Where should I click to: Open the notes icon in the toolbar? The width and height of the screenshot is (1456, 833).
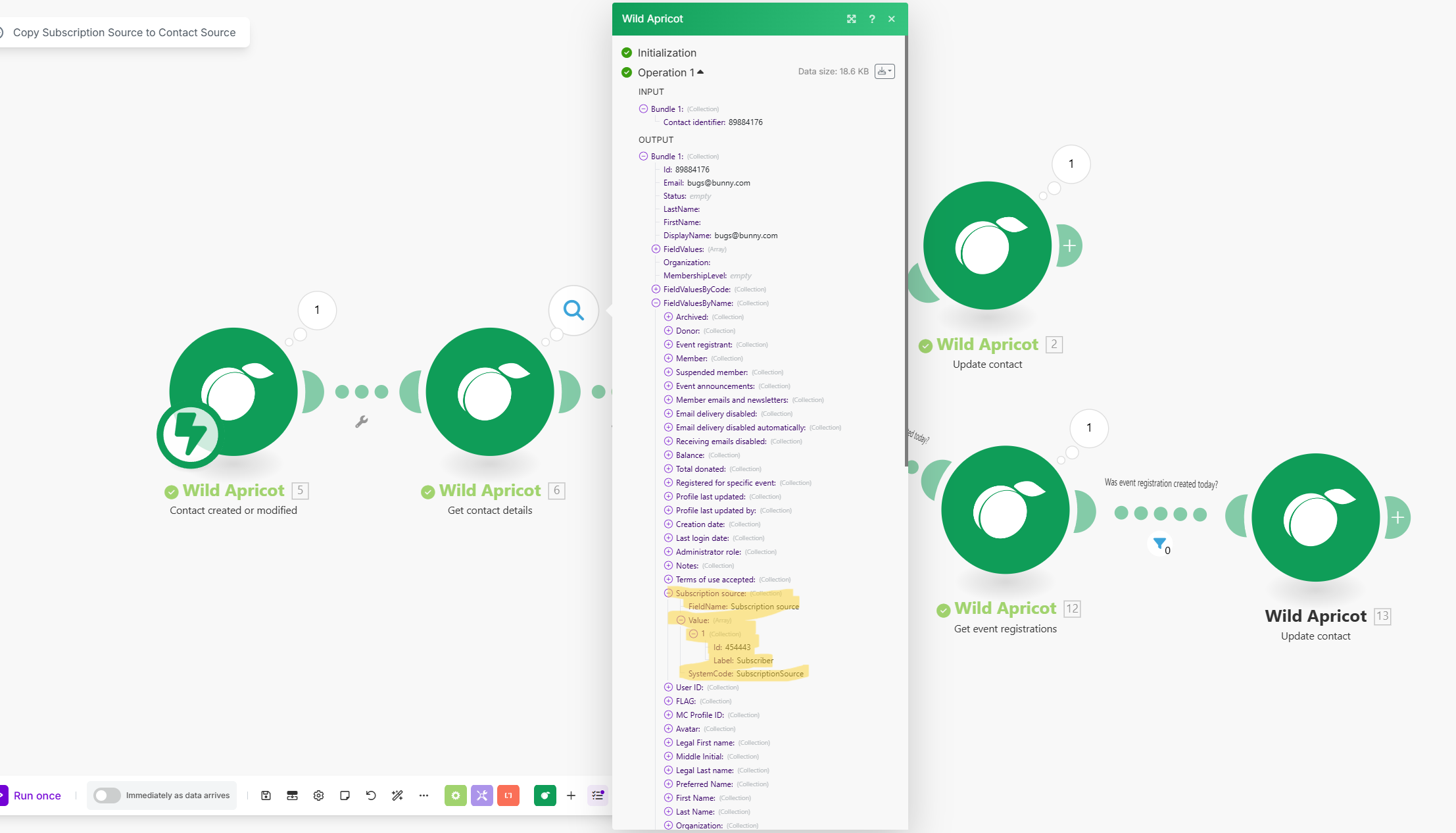click(x=345, y=795)
